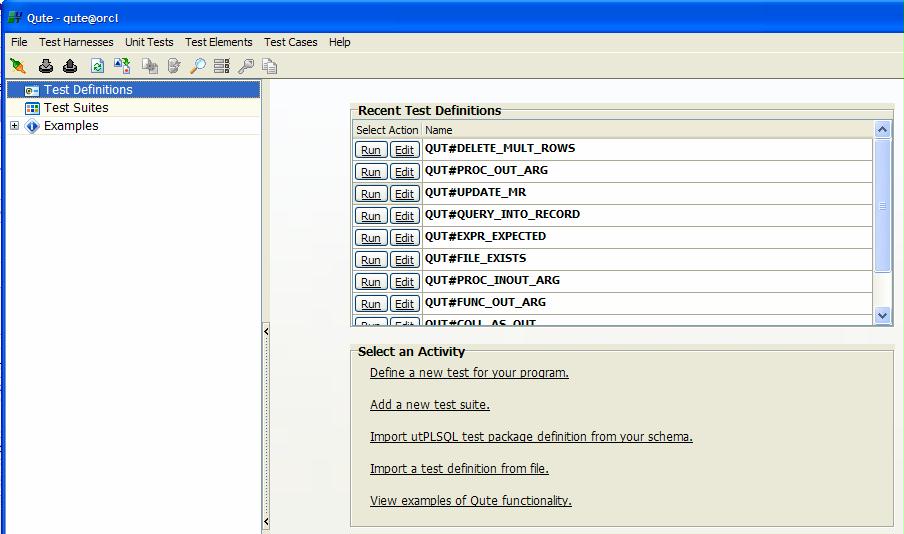Click 'Import a test definition from file' link
This screenshot has width=904, height=534.
pyautogui.click(x=459, y=469)
